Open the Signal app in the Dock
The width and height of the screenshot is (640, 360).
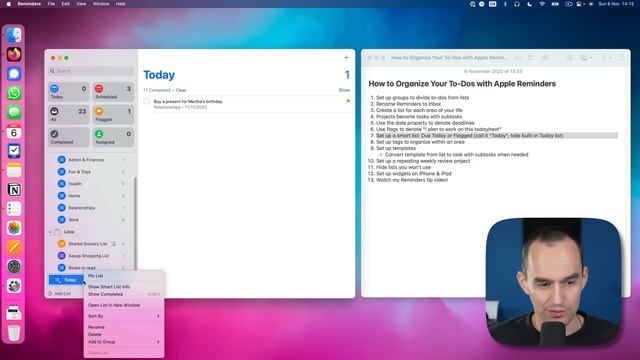[14, 74]
